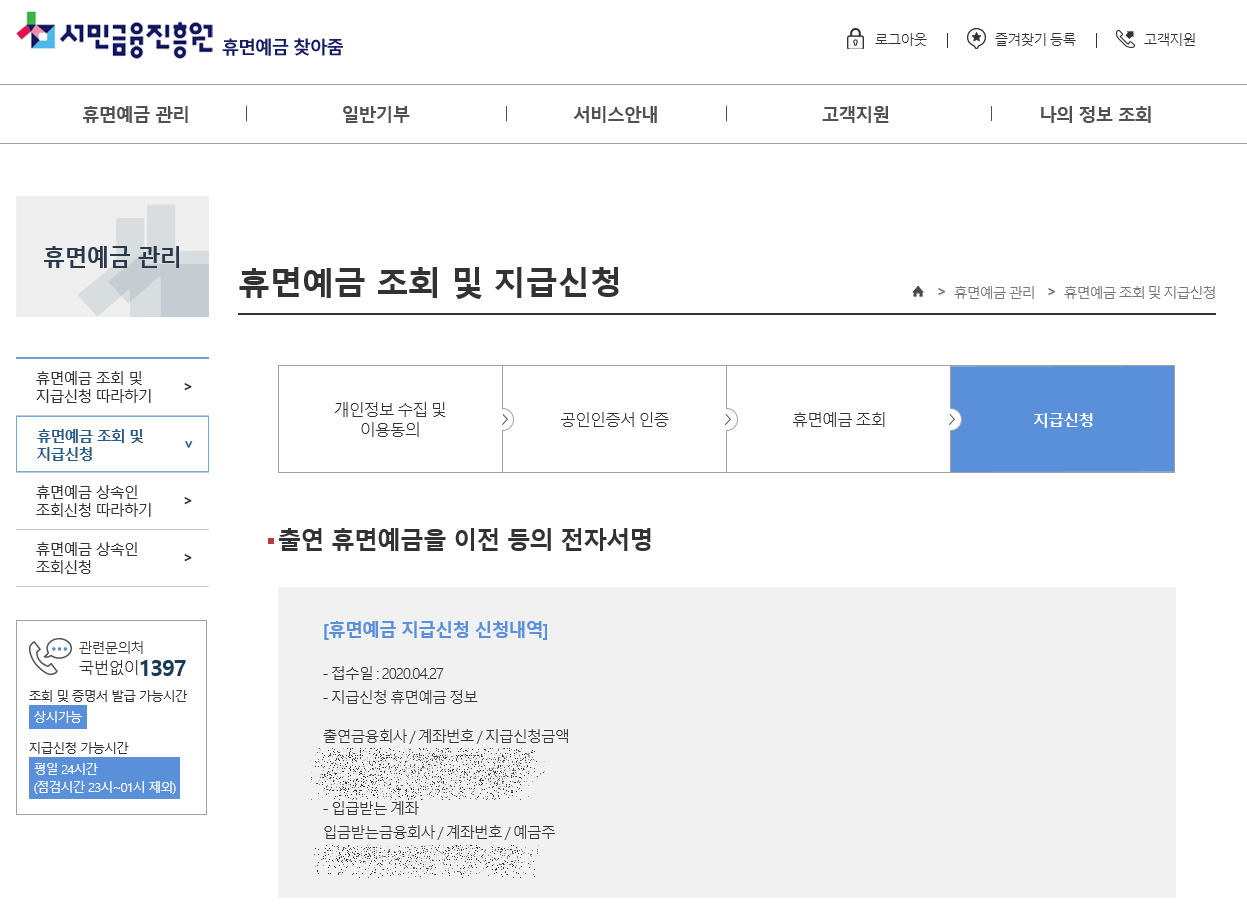The height and width of the screenshot is (915, 1247).
Task: Click the home icon in the breadcrumb
Action: [x=917, y=293]
